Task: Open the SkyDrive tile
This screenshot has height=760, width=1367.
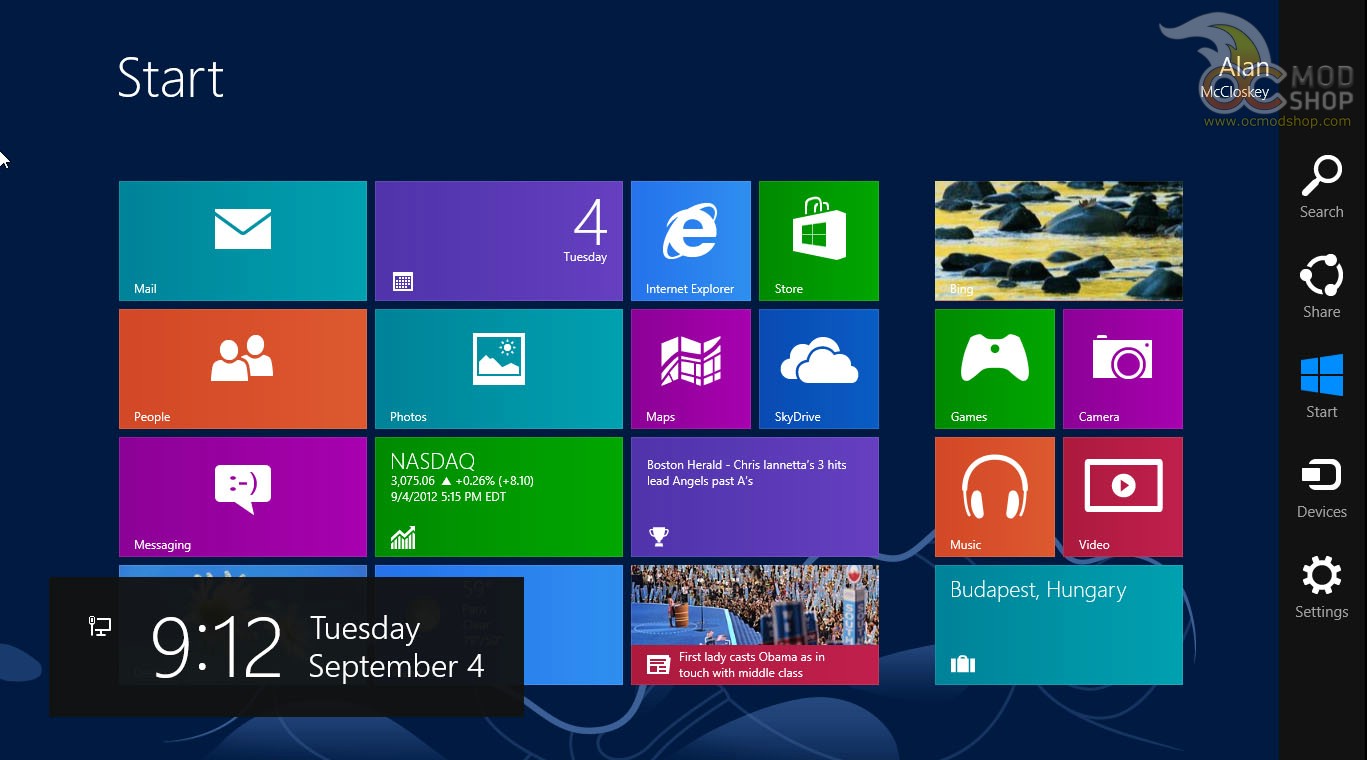Action: click(x=819, y=369)
